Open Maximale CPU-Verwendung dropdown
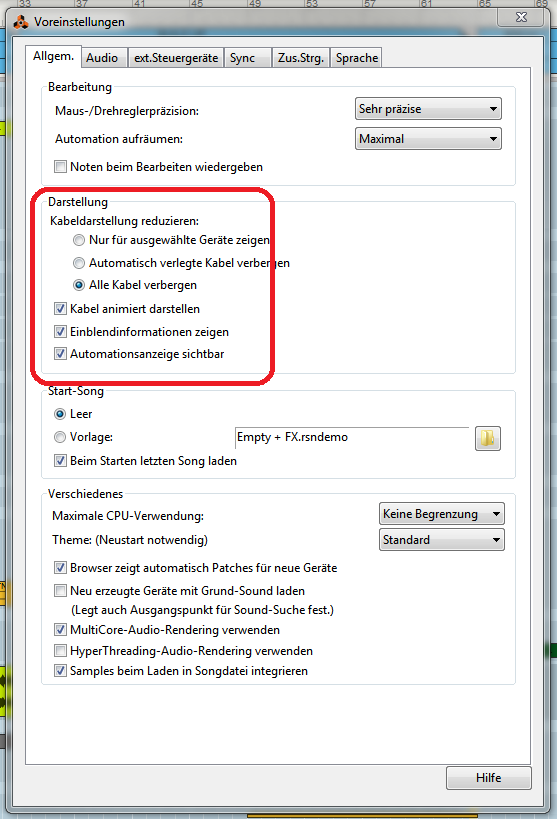 tap(442, 513)
